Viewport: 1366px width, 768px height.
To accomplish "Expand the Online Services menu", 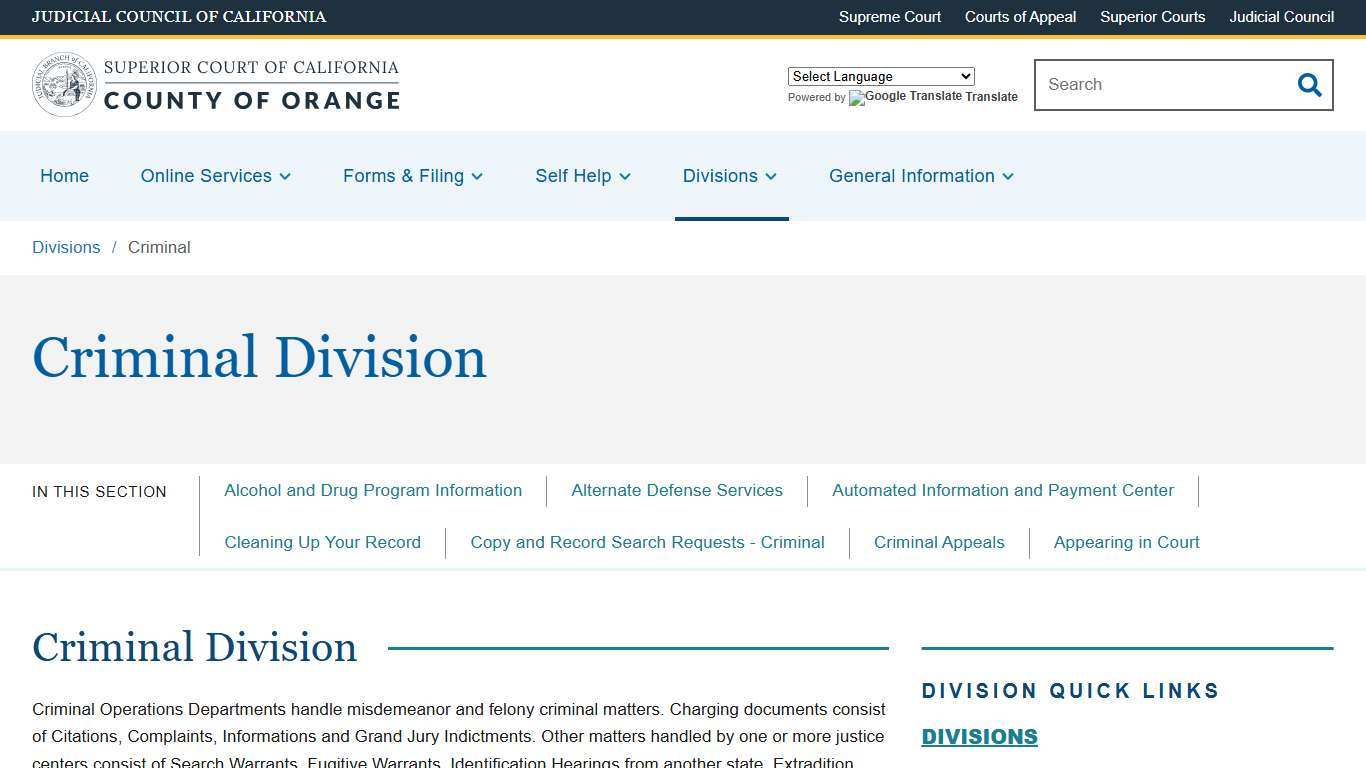I will [x=215, y=176].
